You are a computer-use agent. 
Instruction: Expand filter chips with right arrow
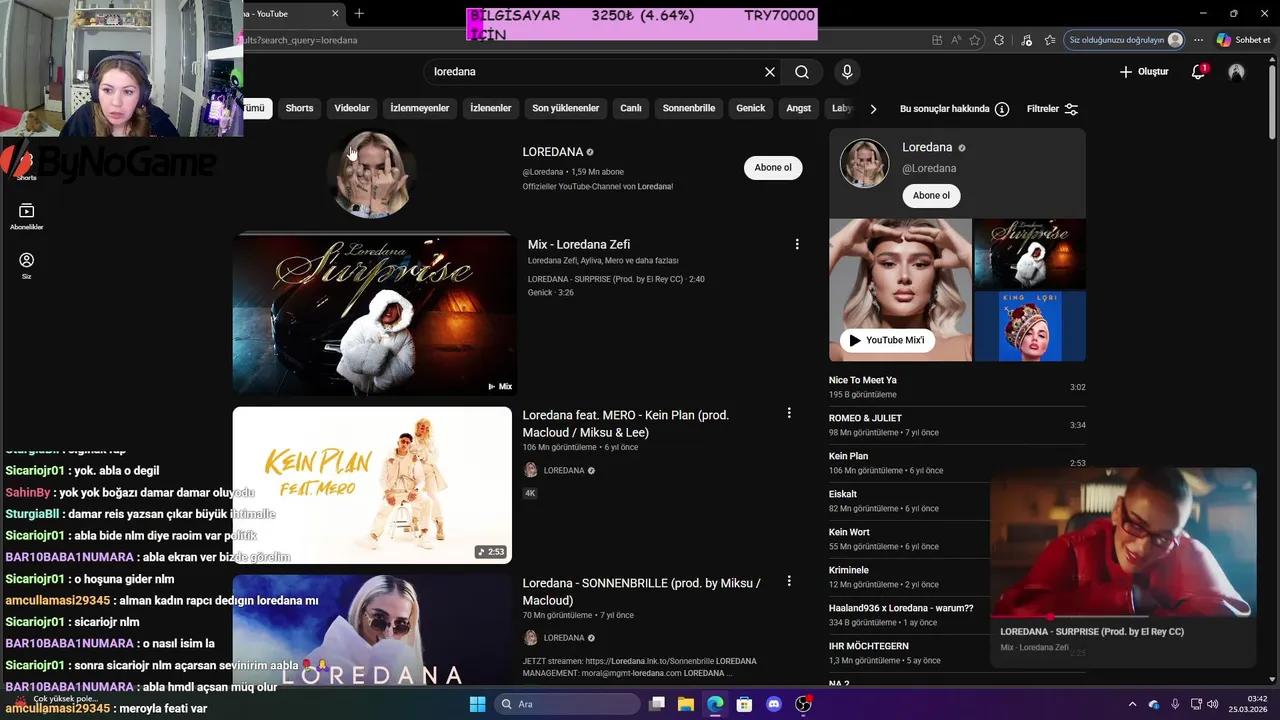873,109
